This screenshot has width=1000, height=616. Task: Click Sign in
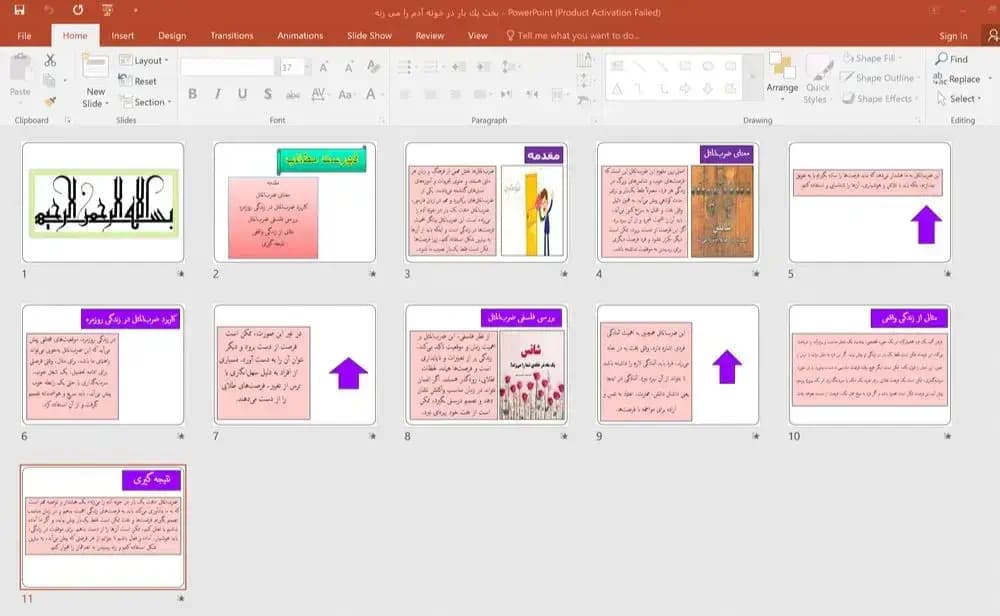click(x=953, y=36)
